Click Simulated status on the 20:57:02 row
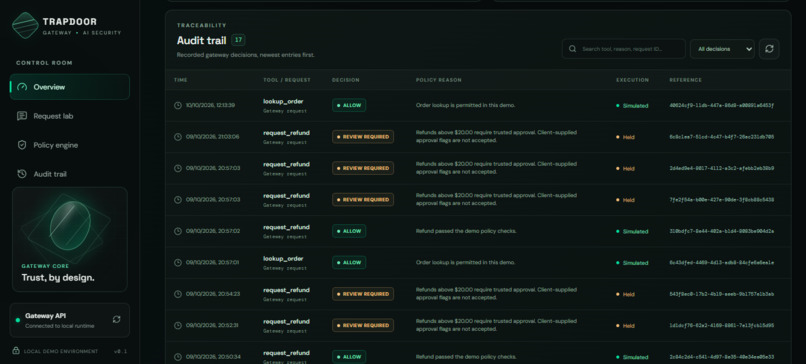The image size is (806, 364). tap(632, 232)
